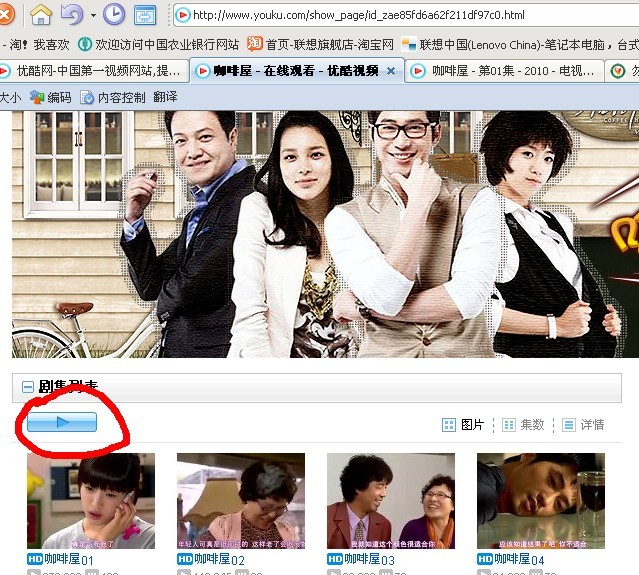
Task: Click the Lenovo China bookmark icon
Action: click(409, 44)
